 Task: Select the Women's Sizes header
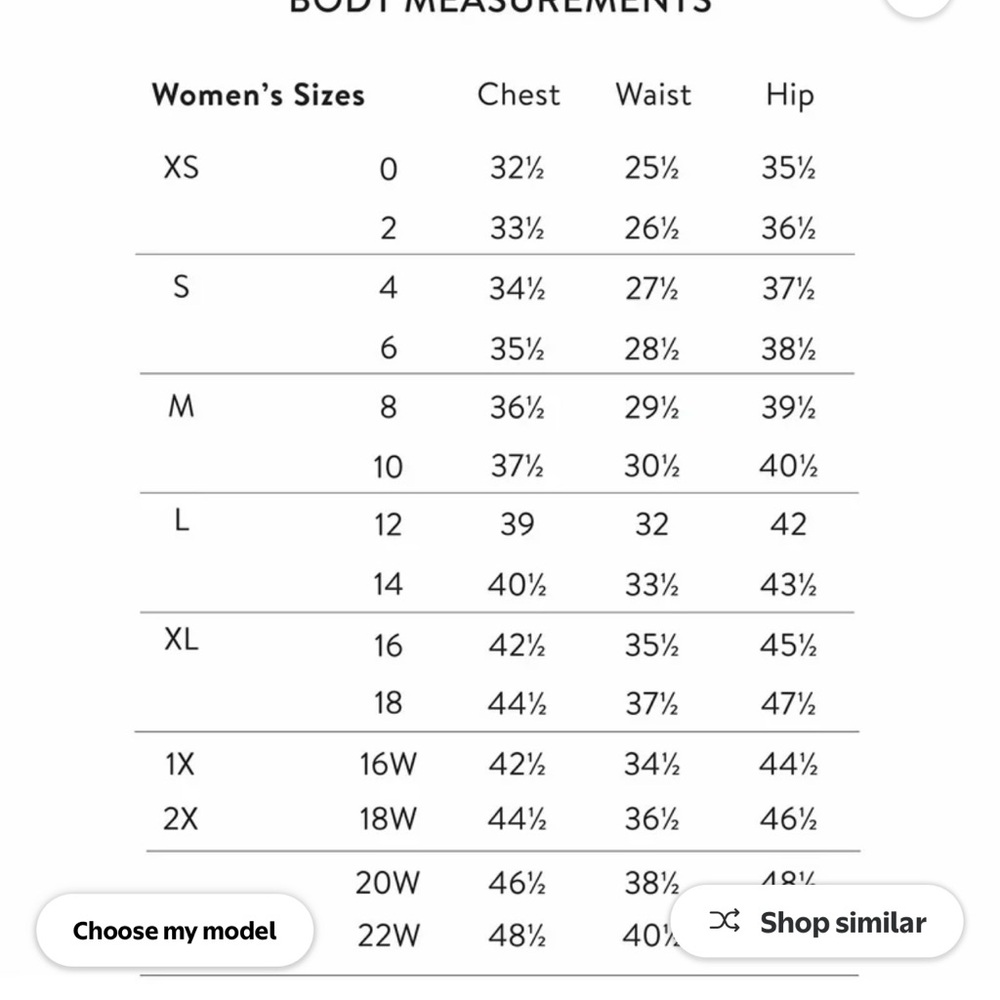[x=258, y=95]
